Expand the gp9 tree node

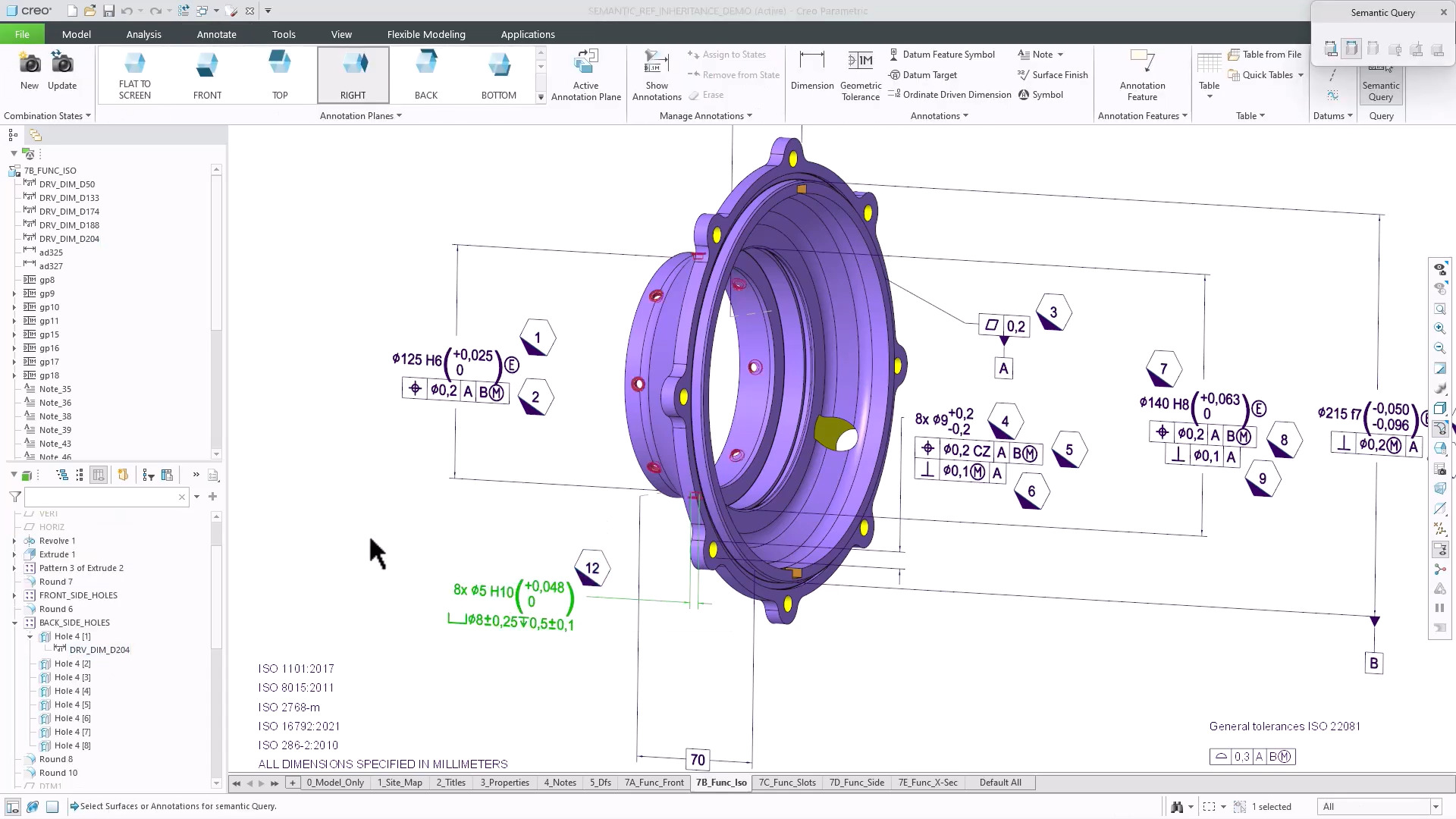point(14,294)
